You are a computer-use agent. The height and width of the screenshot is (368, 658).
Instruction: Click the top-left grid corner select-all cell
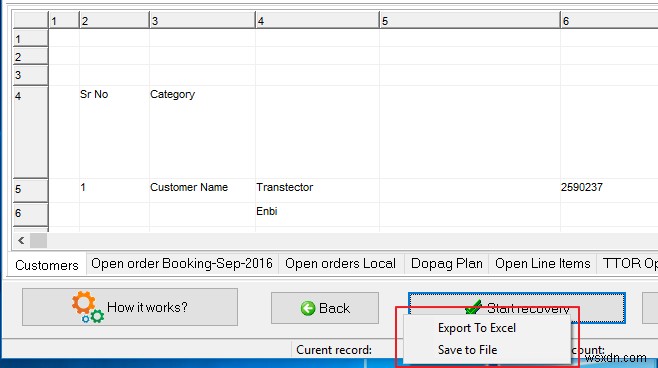(x=31, y=21)
